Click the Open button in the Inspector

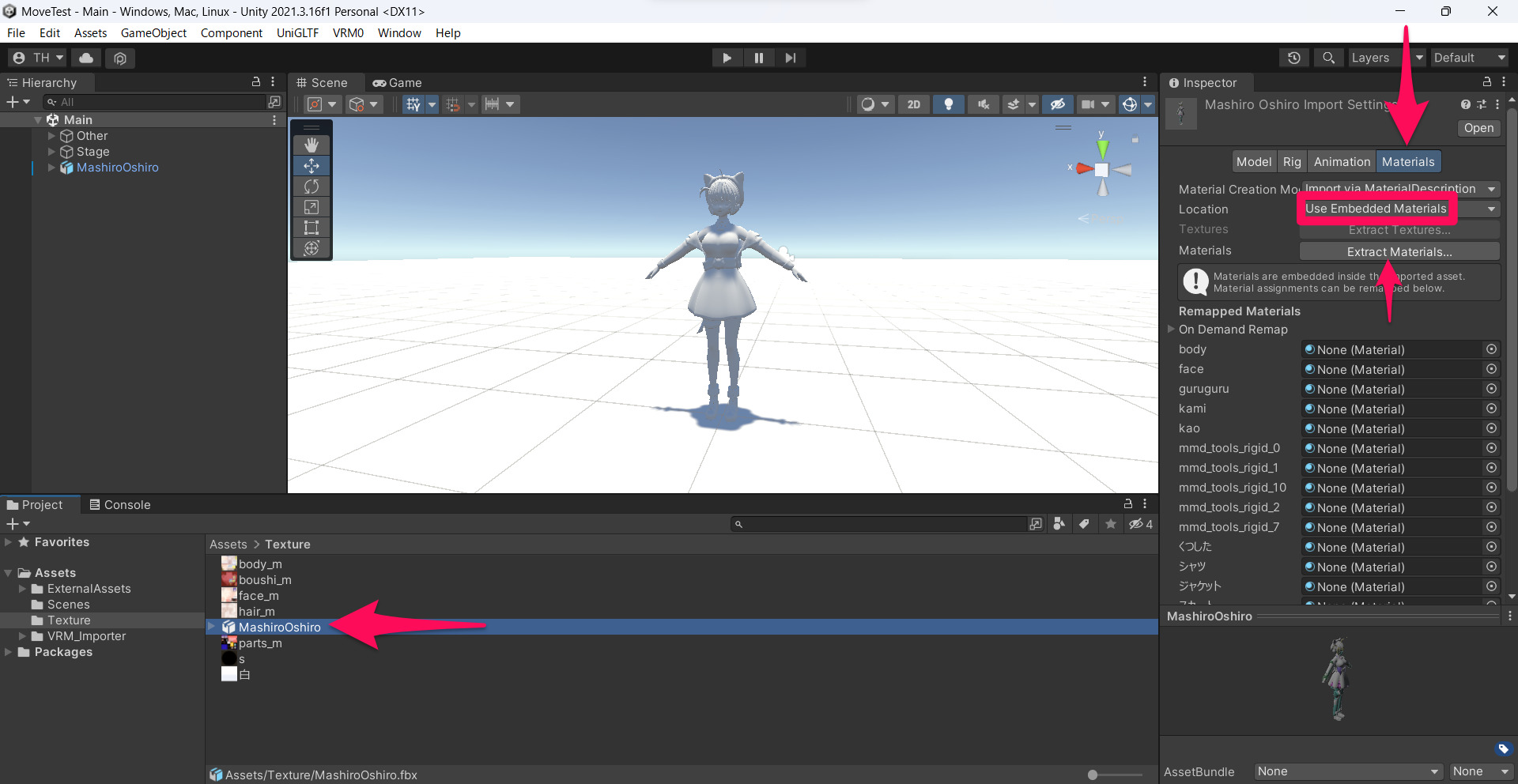pyautogui.click(x=1478, y=127)
